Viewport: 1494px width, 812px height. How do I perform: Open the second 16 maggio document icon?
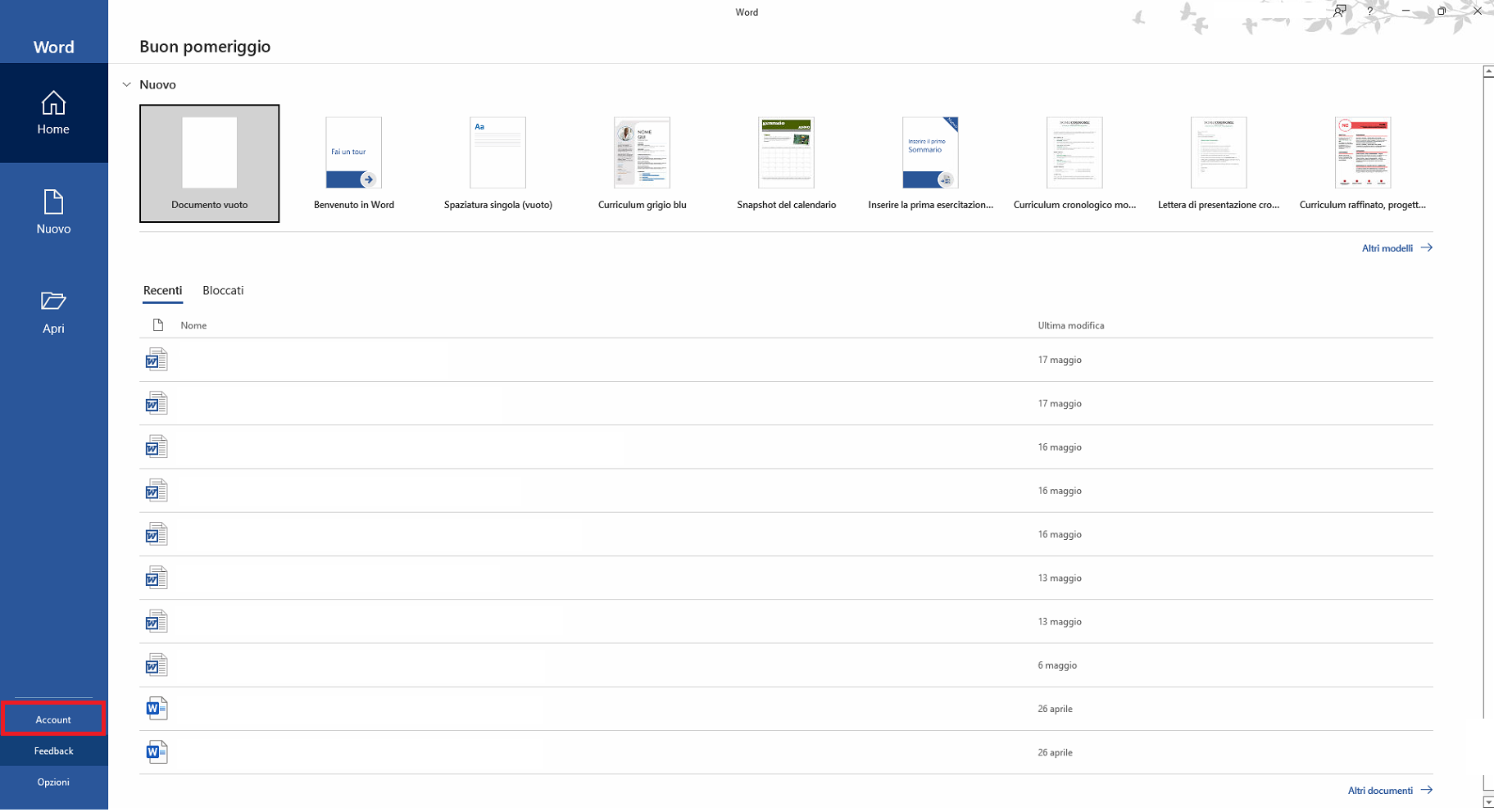pos(157,491)
